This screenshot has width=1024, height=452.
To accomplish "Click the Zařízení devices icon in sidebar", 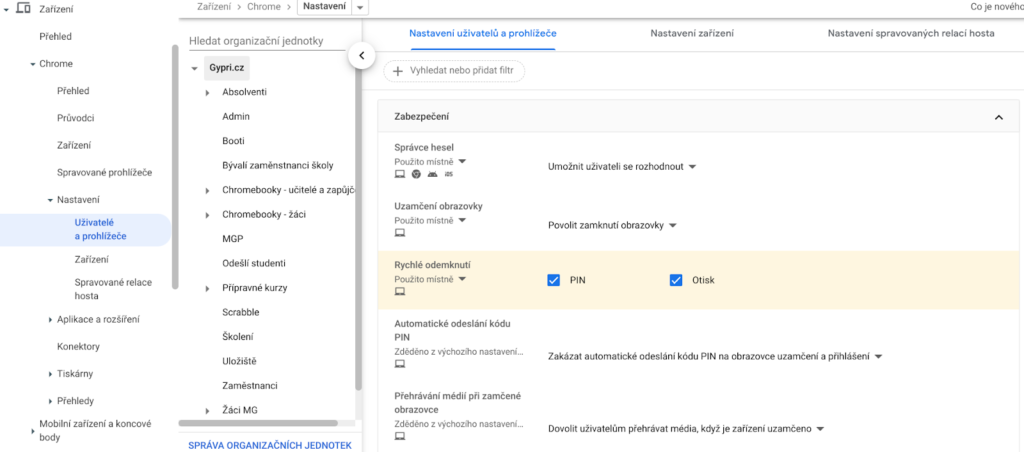I will point(24,8).
